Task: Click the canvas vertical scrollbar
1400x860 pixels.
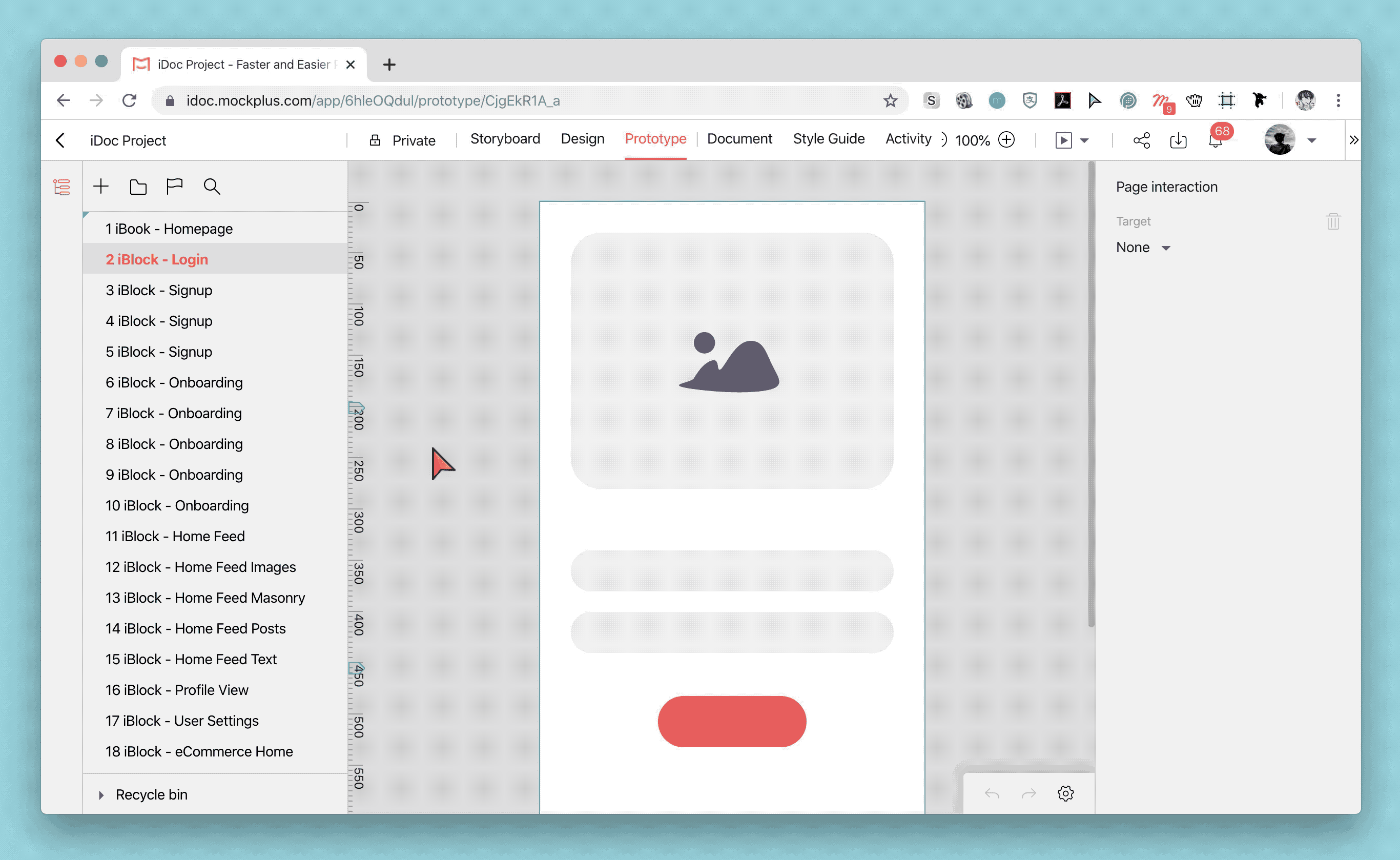Action: tap(1090, 394)
